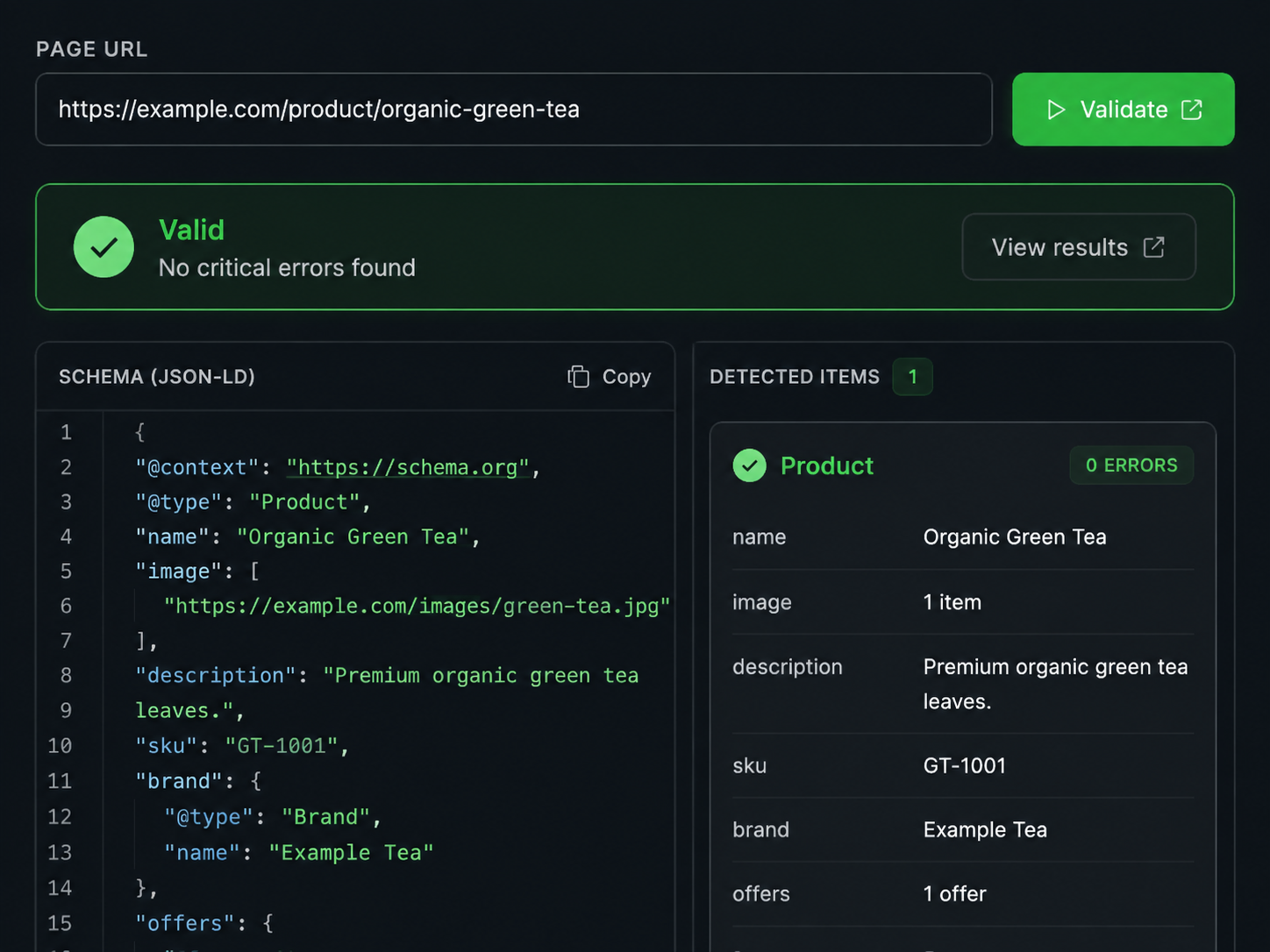This screenshot has height=952, width=1270.
Task: Click the "Example Tea" brand value
Action: click(x=985, y=829)
